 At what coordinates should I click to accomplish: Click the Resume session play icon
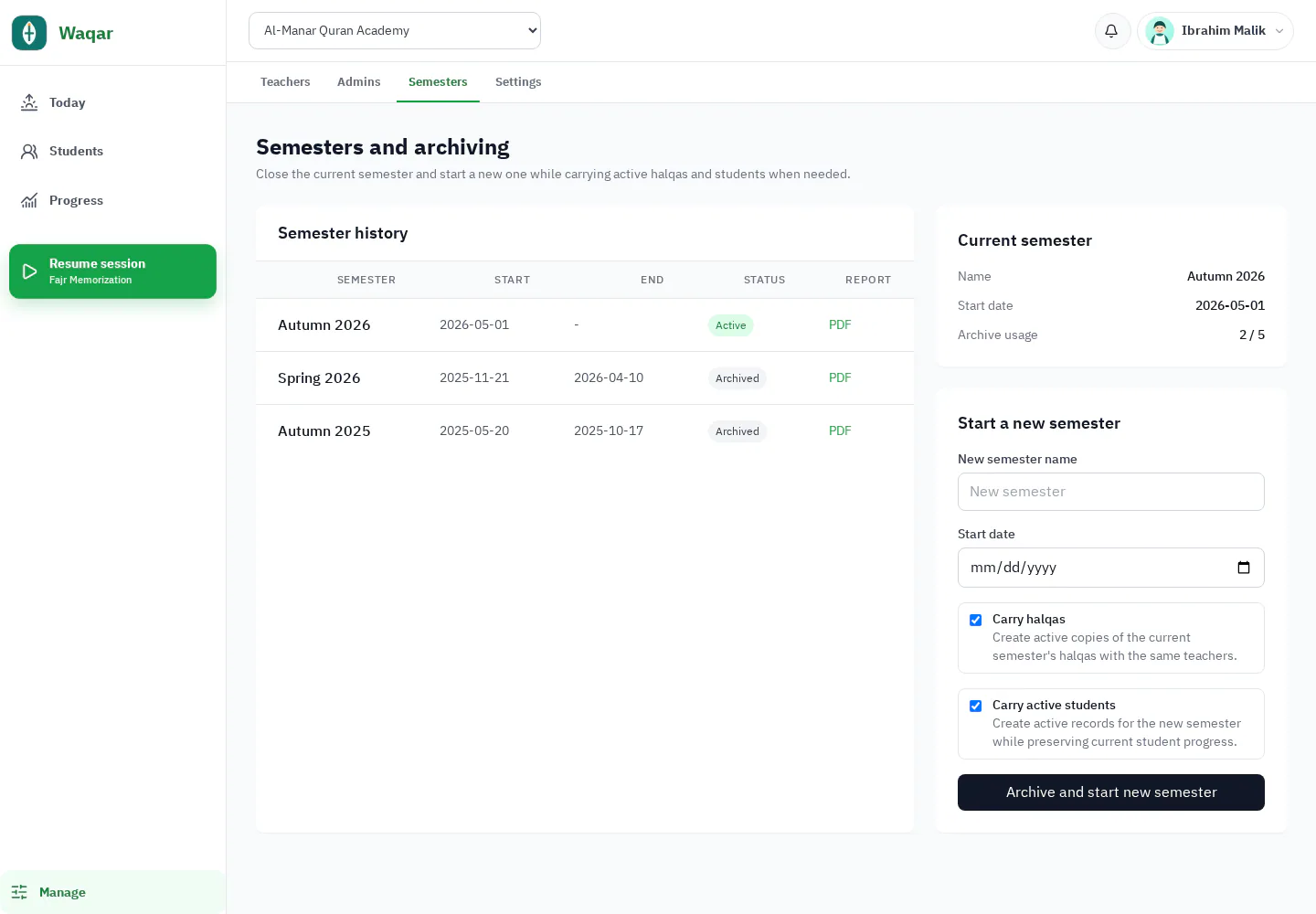[29, 271]
